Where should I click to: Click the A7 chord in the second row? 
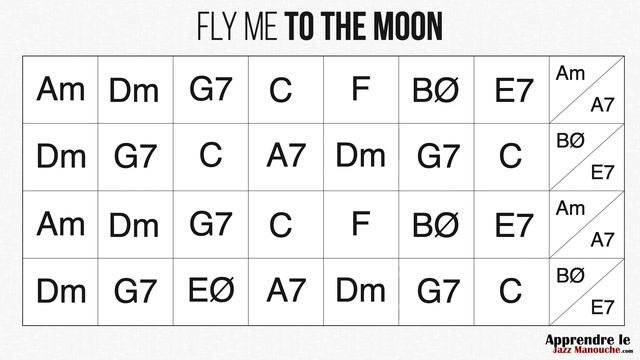coord(286,157)
